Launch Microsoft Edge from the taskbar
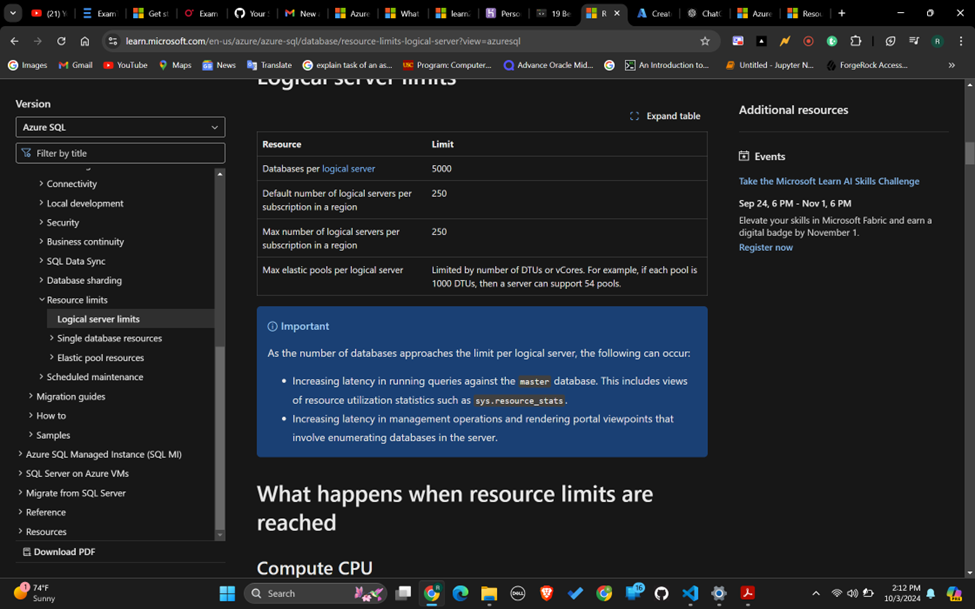975x609 pixels. [x=460, y=593]
